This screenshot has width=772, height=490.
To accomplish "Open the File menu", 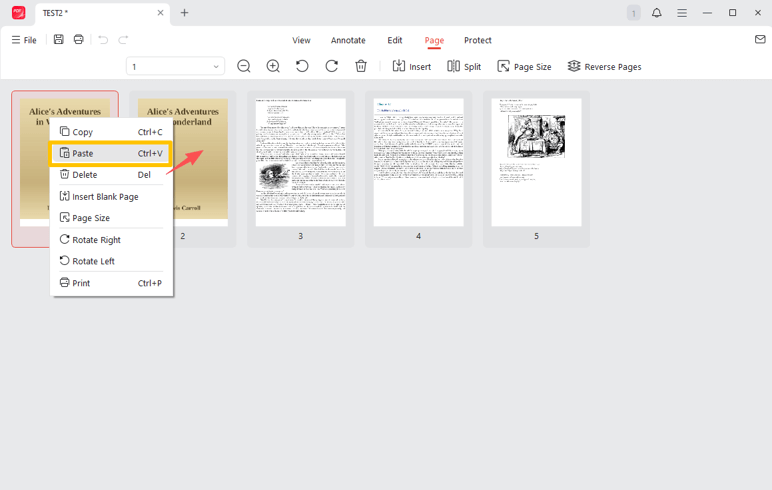I will point(24,40).
